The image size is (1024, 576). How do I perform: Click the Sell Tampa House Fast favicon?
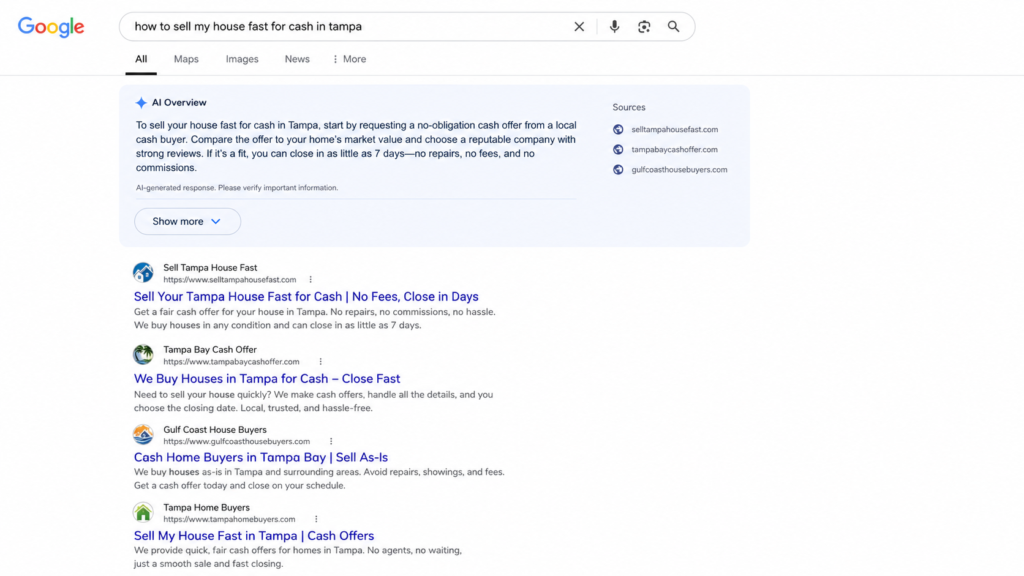coord(143,272)
